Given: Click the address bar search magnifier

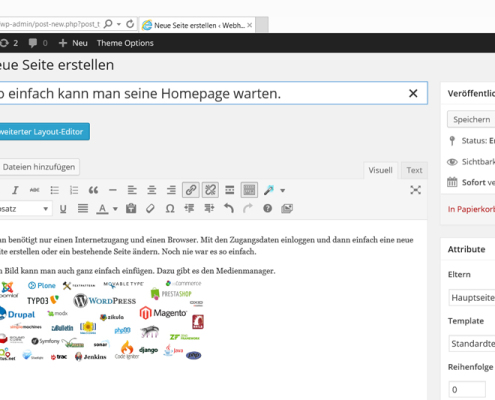Looking at the screenshot, I should tap(108, 24).
